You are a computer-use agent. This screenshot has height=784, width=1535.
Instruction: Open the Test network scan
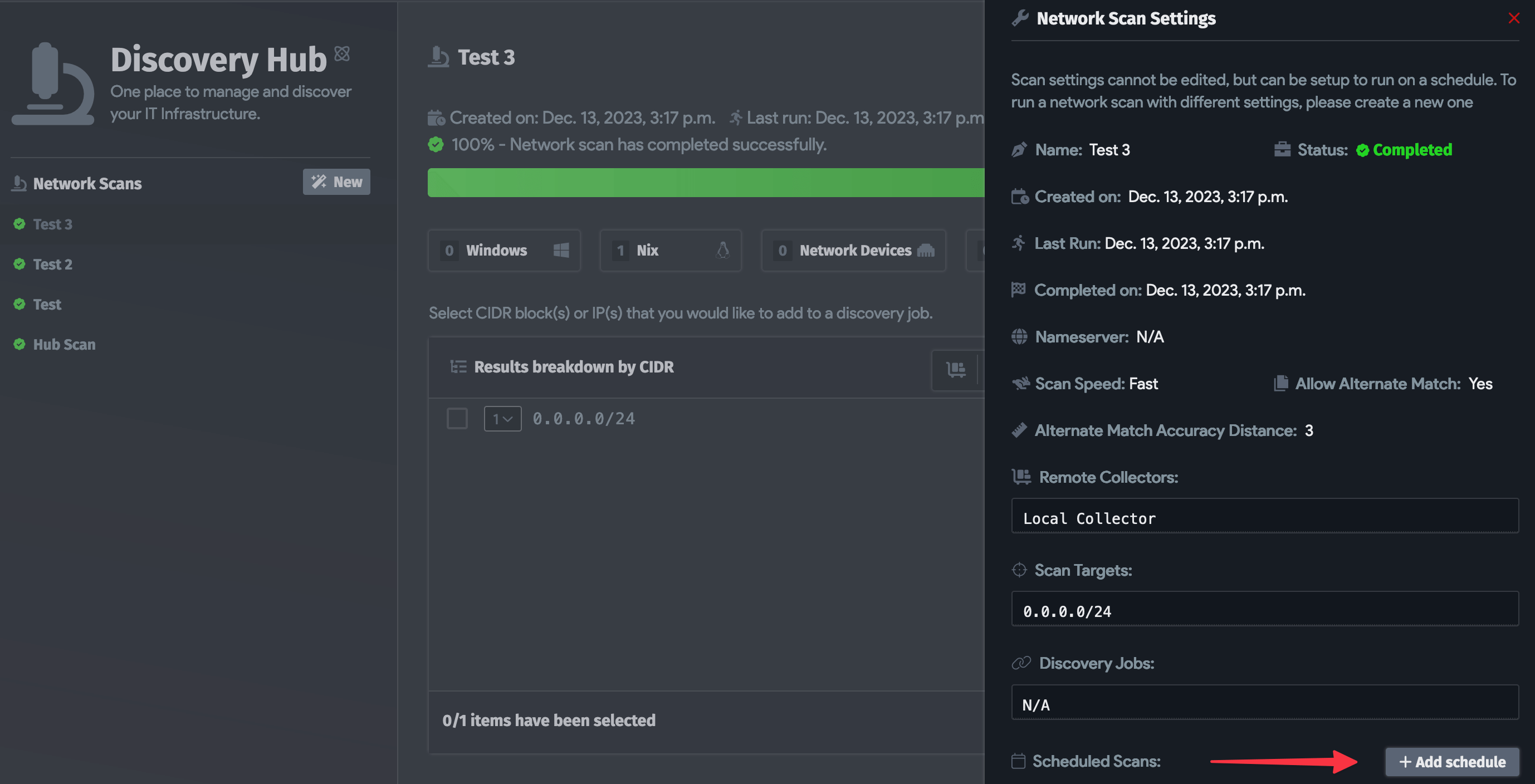(47, 304)
